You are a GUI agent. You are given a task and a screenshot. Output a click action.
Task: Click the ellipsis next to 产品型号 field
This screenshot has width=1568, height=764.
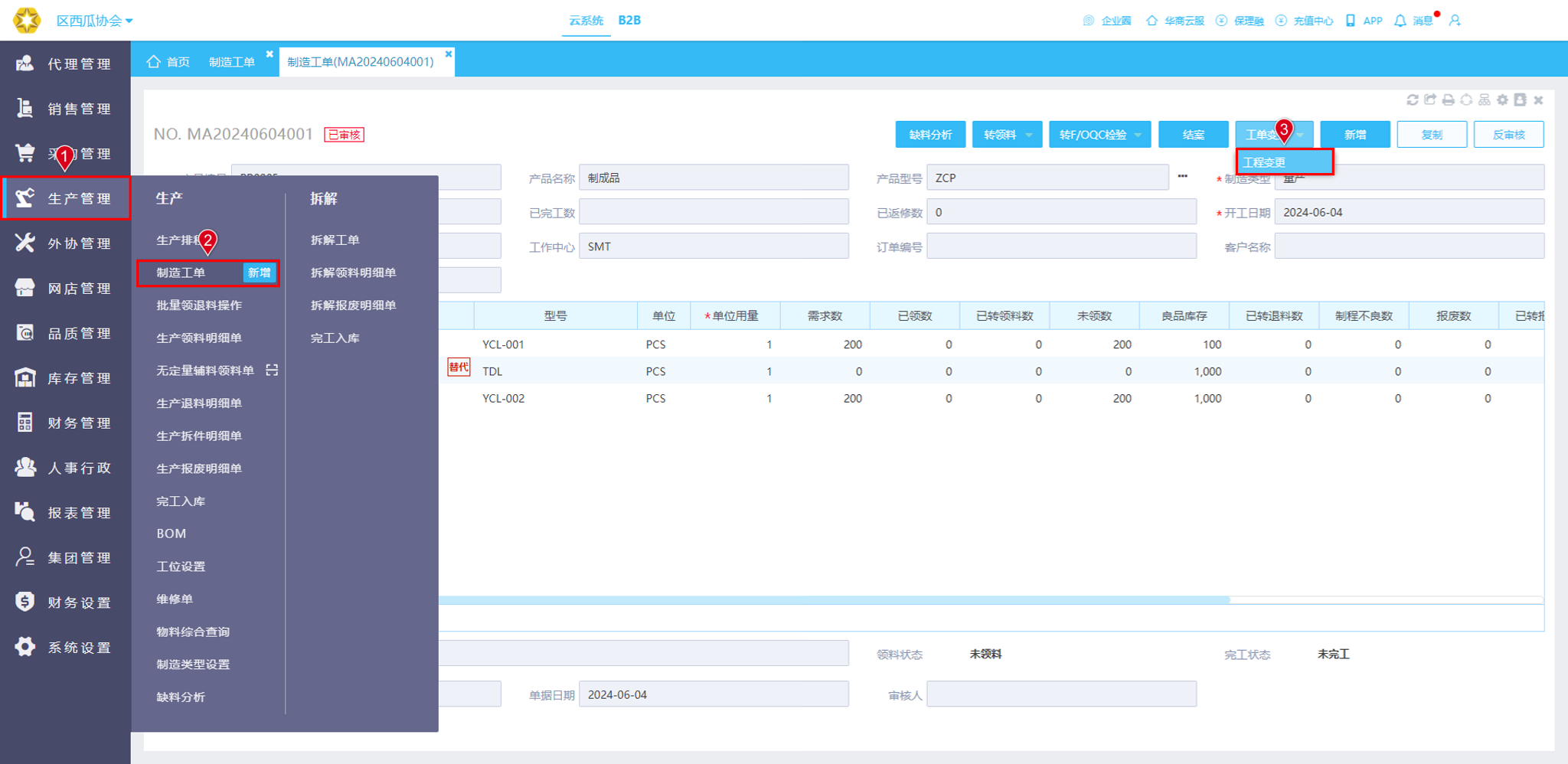(x=1183, y=177)
